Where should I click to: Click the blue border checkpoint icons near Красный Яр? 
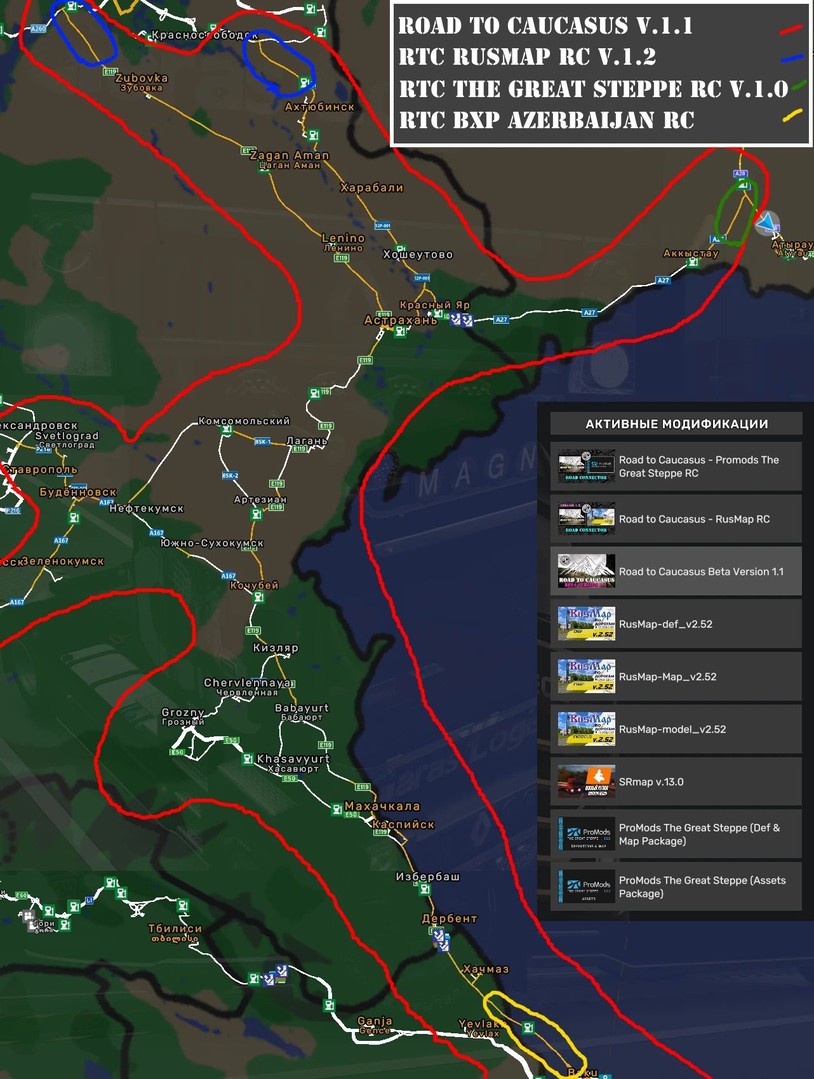[460, 319]
